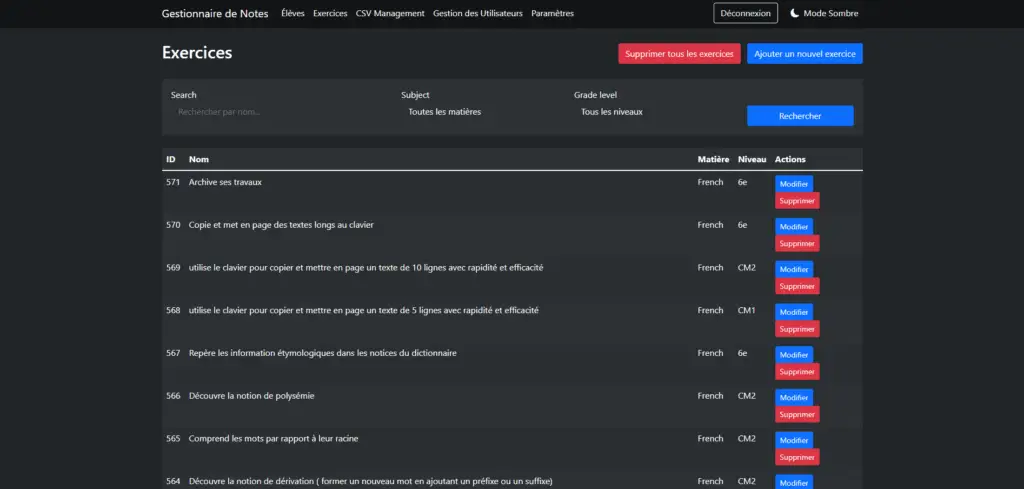Click Supprimer for exercise 568
This screenshot has height=489, width=1024.
(797, 329)
